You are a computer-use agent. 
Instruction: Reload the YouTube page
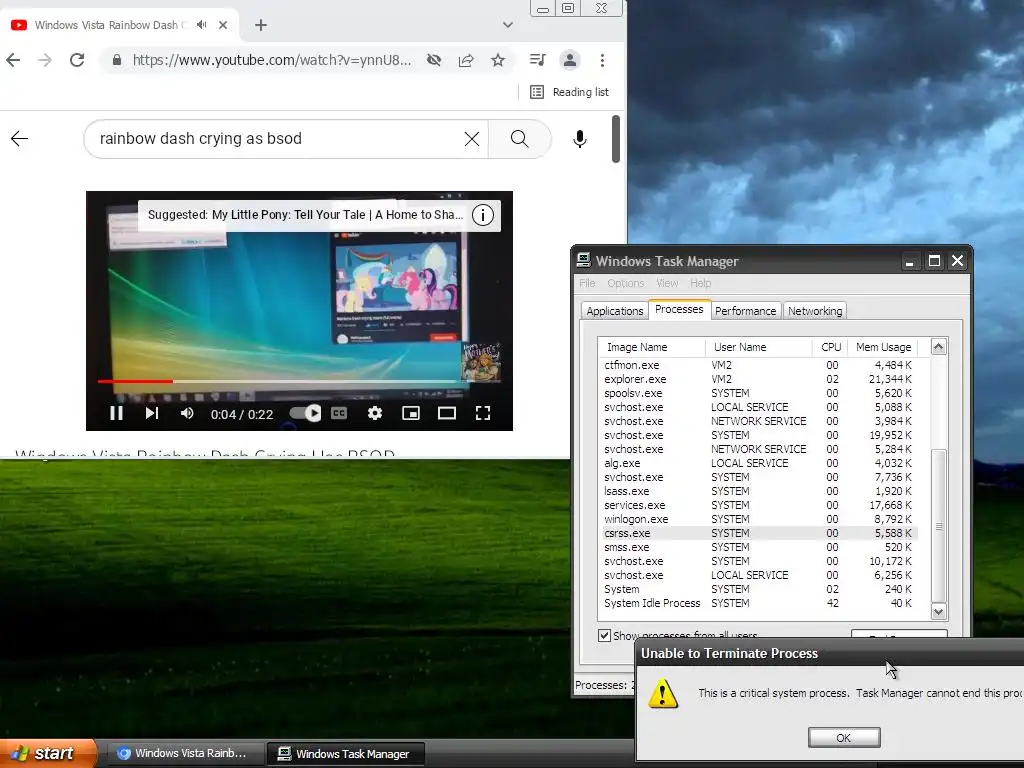pos(77,60)
